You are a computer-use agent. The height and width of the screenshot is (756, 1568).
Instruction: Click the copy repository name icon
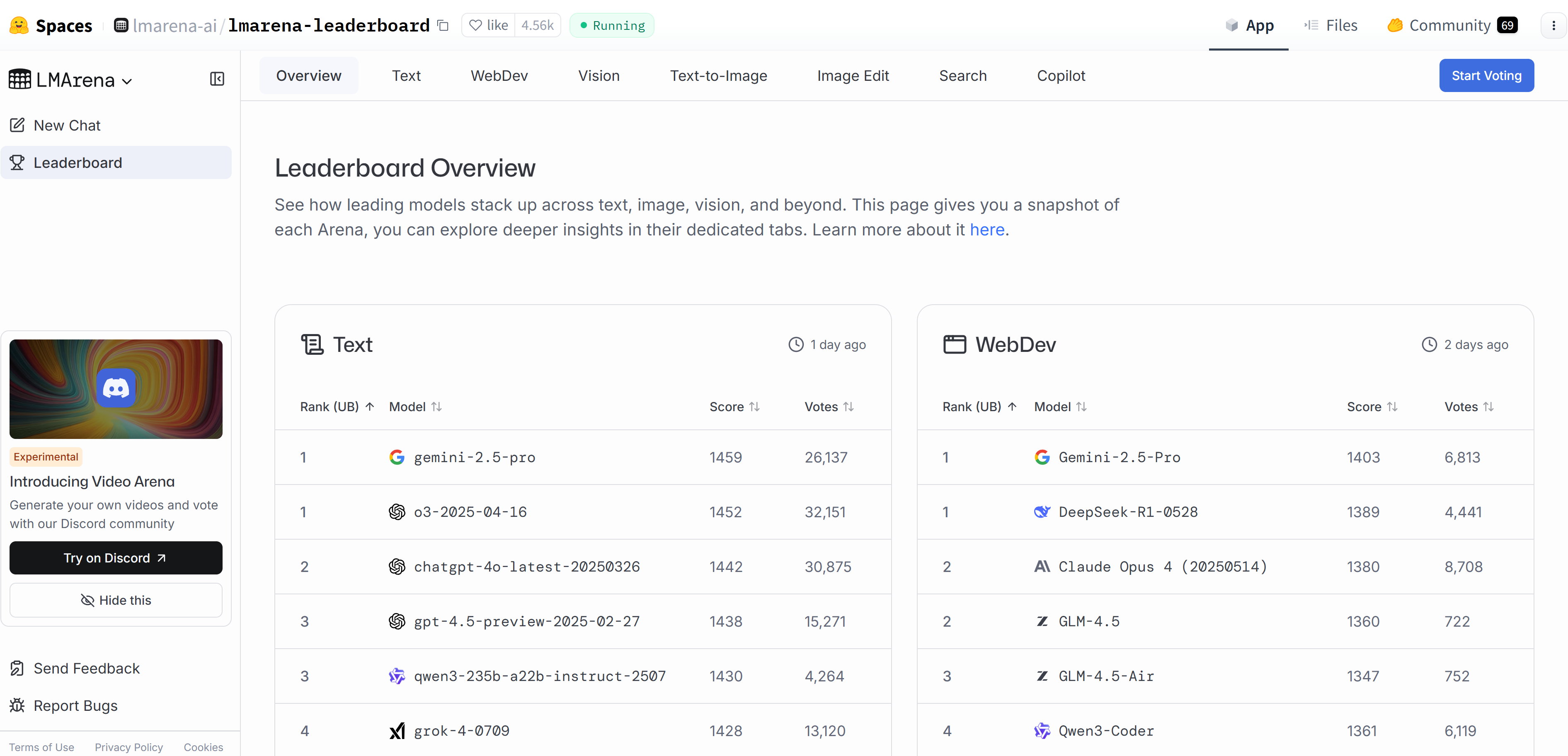pos(443,26)
